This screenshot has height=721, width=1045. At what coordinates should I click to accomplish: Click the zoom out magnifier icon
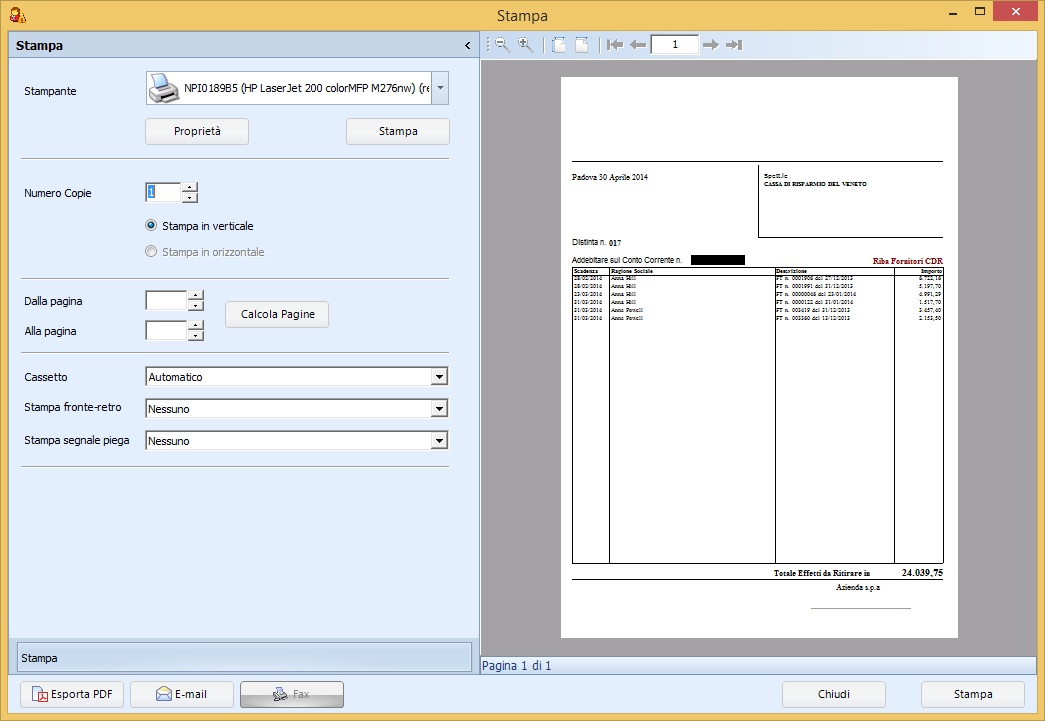pos(502,45)
